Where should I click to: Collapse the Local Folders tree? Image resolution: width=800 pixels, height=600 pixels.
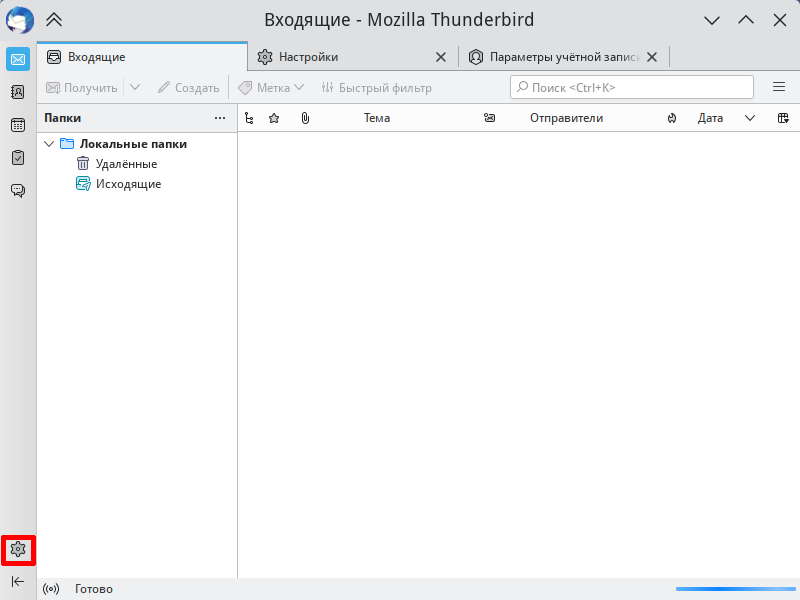[x=49, y=144]
